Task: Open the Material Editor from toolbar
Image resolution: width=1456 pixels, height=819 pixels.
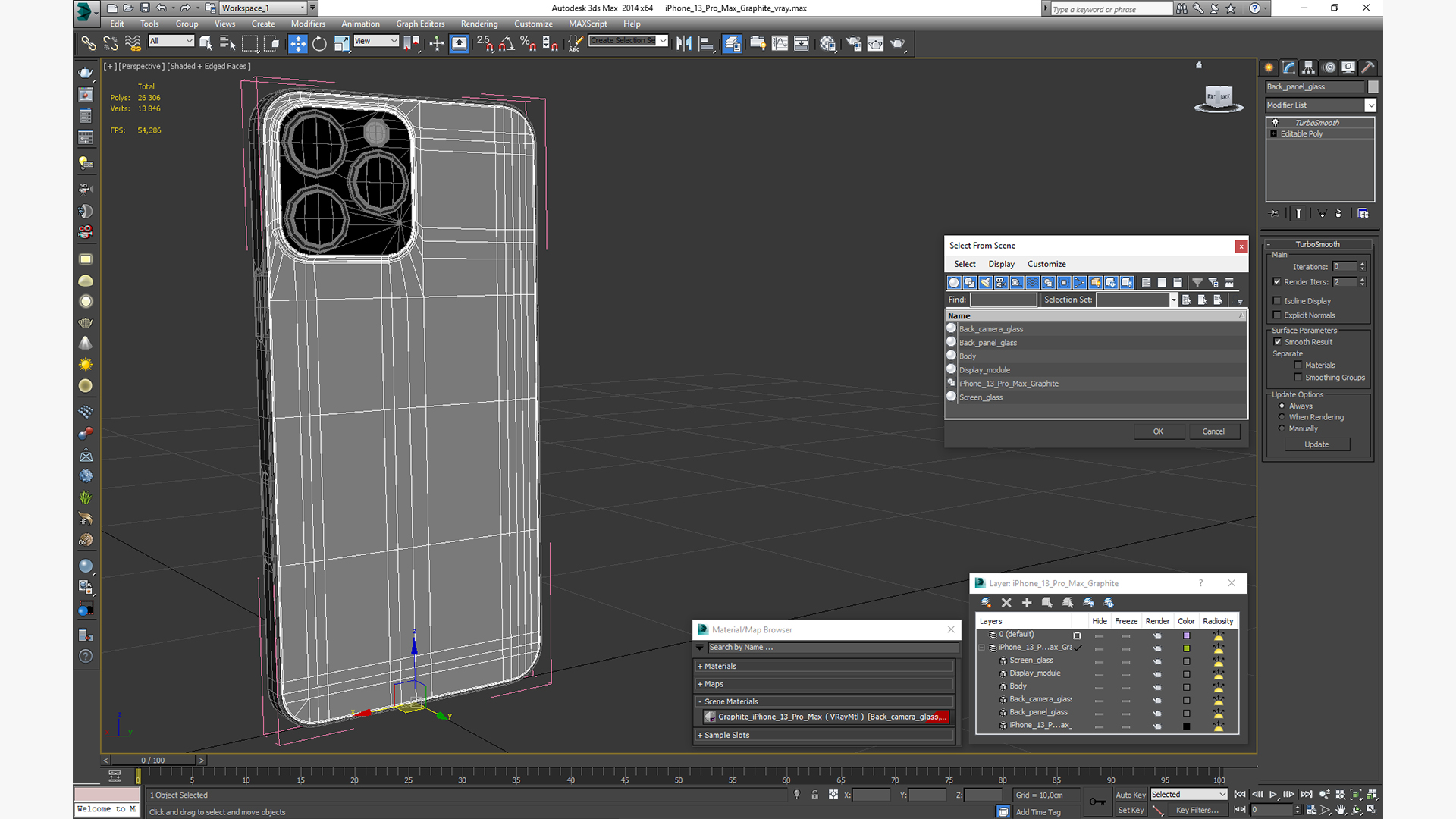Action: (827, 44)
